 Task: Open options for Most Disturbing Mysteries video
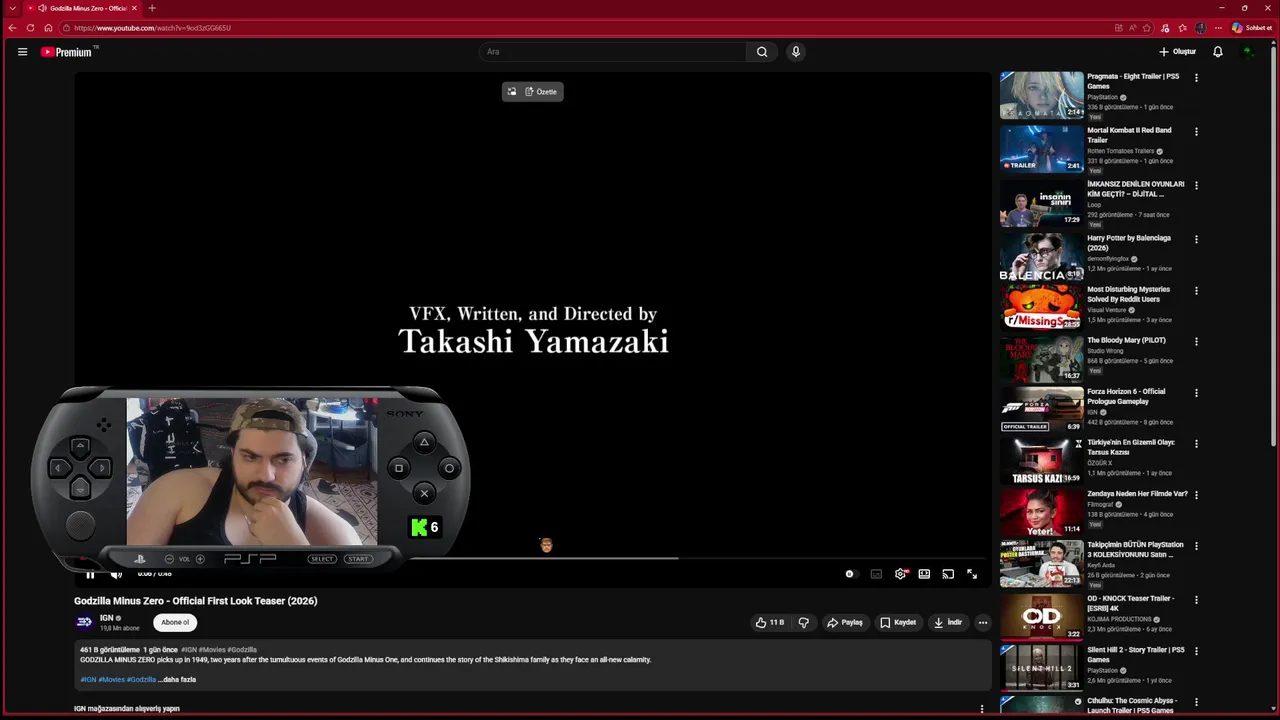1196,291
